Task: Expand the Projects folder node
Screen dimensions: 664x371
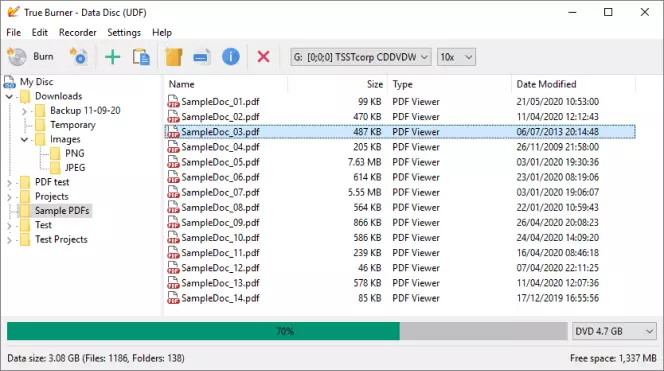Action: point(9,197)
